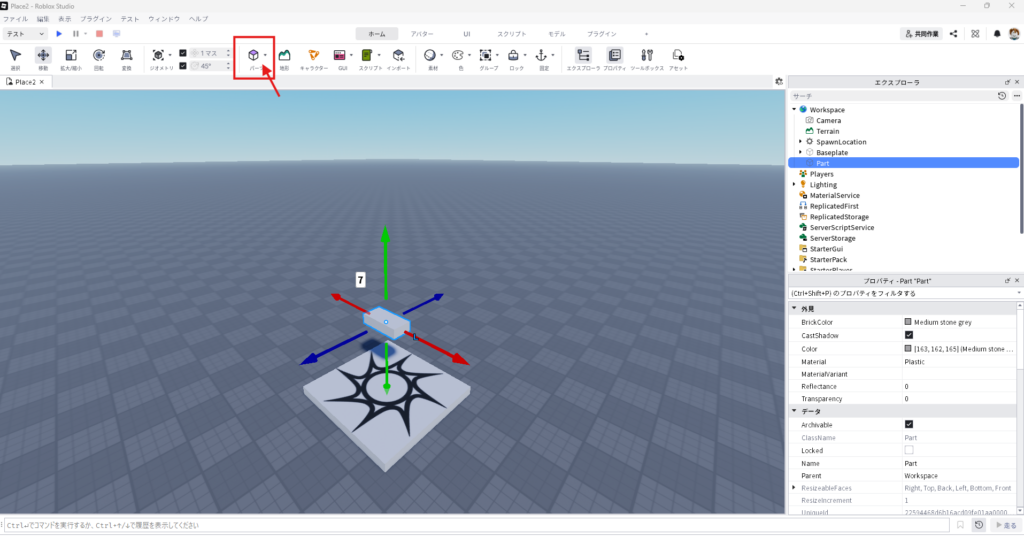Enable the Locked property checkbox
This screenshot has height=552, width=1024.
point(908,450)
